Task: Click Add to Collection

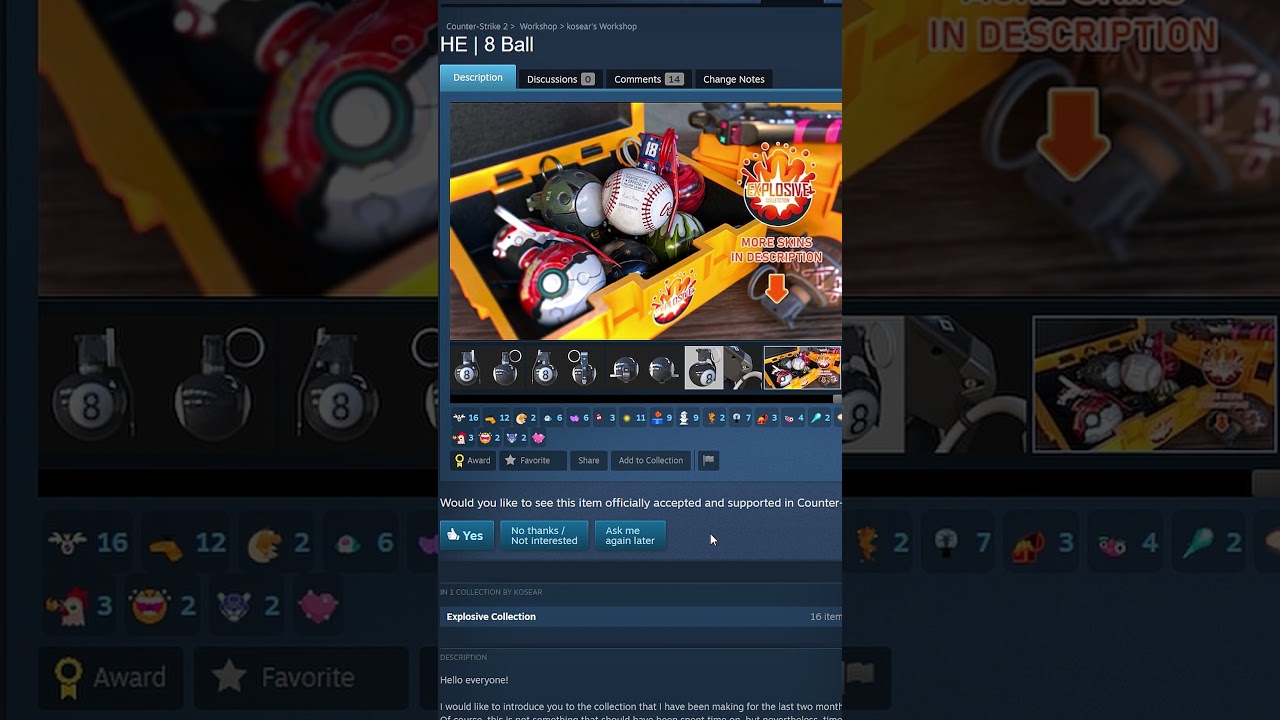Action: click(x=650, y=460)
